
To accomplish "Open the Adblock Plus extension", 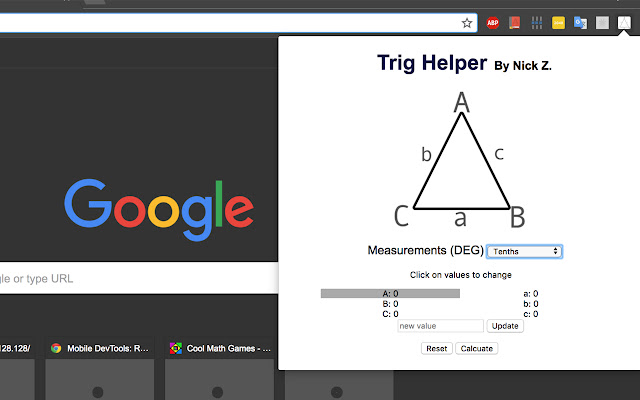I will pyautogui.click(x=493, y=23).
